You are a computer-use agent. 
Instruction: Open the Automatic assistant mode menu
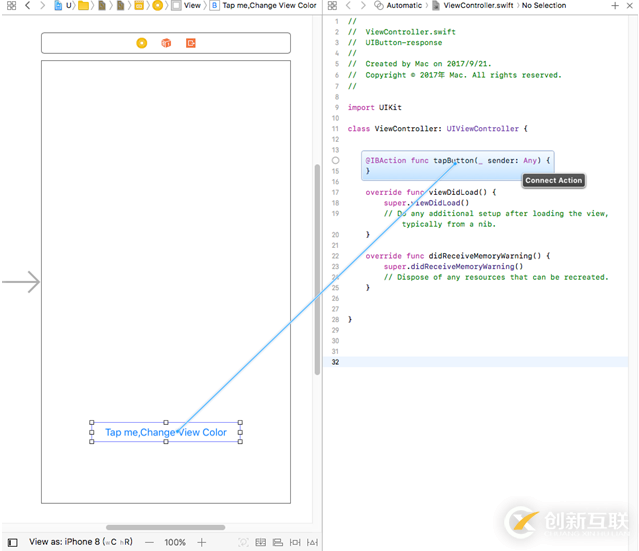pos(399,5)
